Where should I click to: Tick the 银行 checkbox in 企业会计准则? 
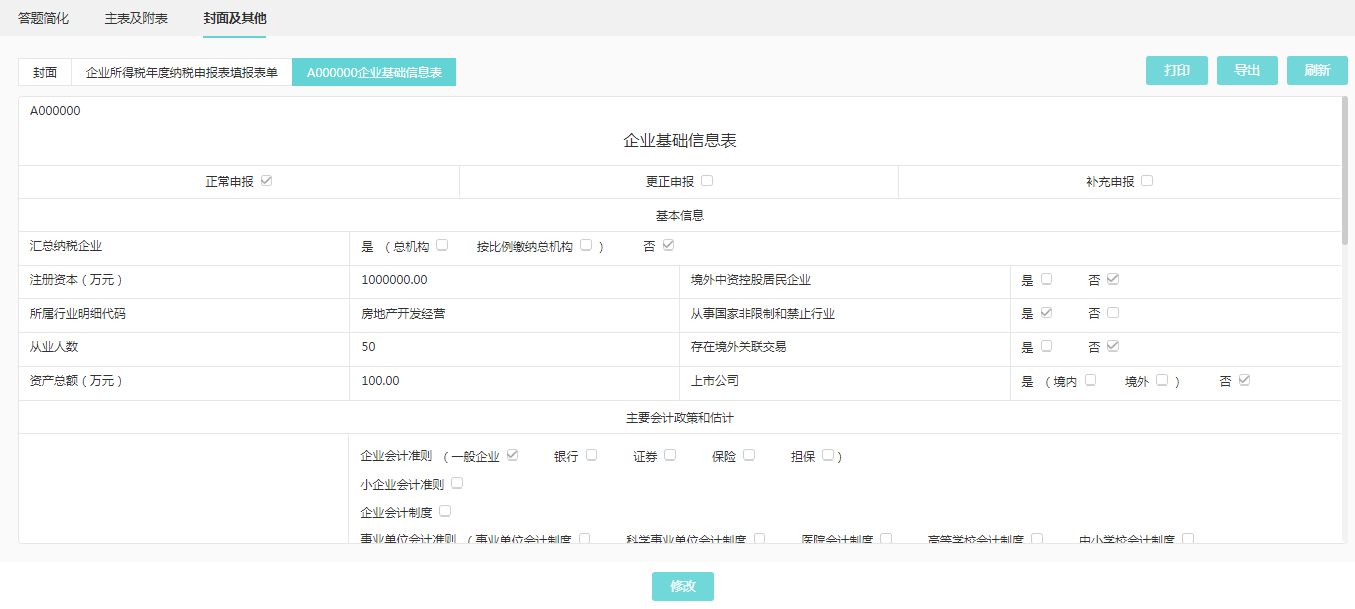click(591, 455)
